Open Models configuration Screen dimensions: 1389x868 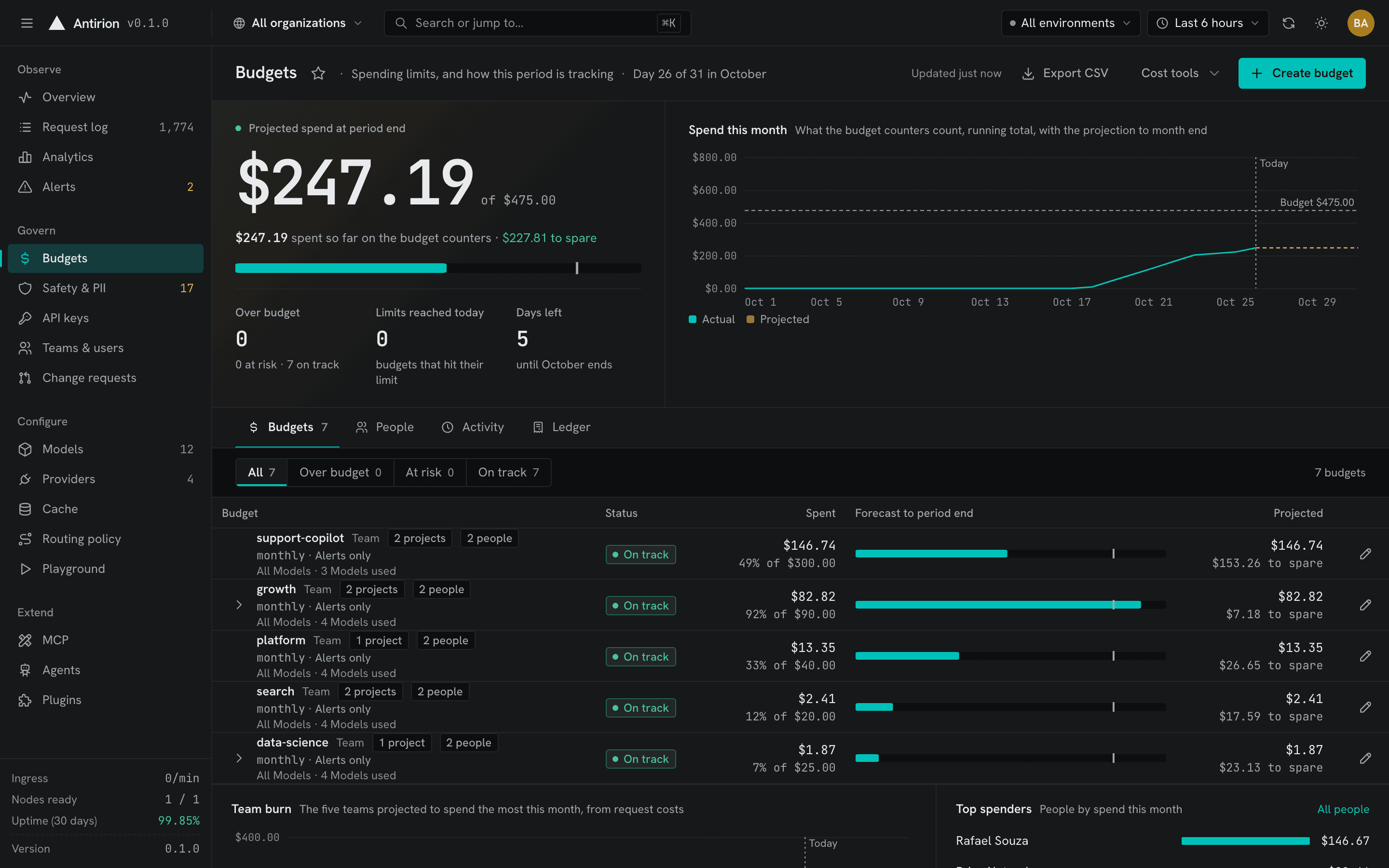tap(106, 449)
